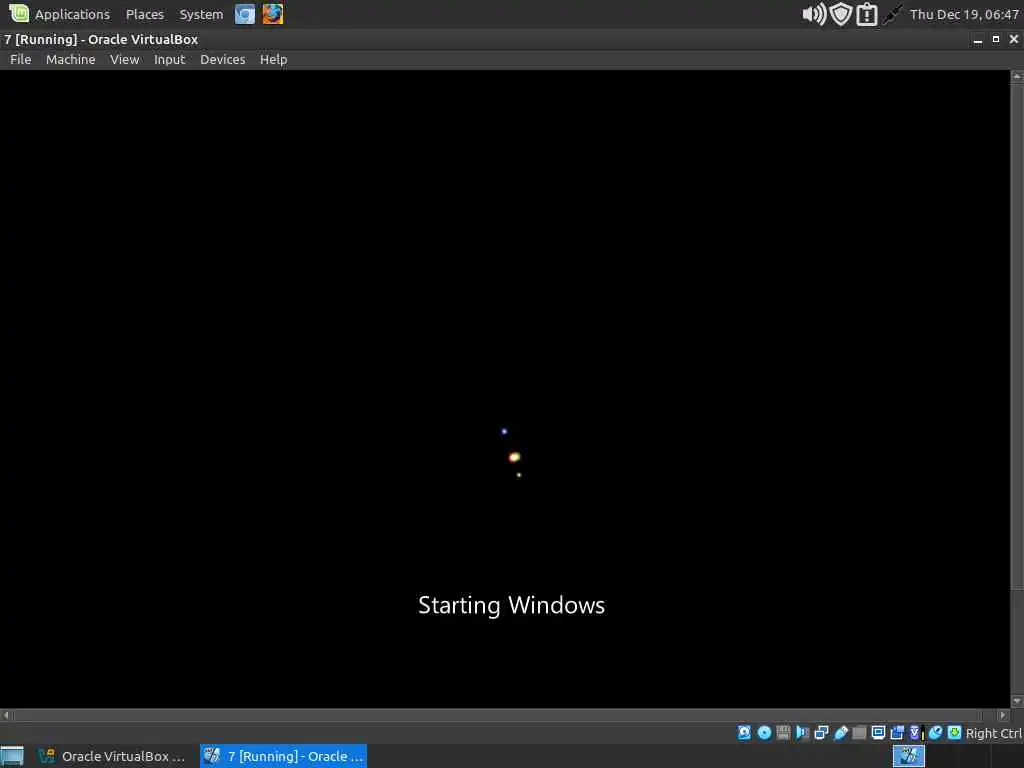Viewport: 1024px width, 768px height.
Task: Open the System menu in top panel
Action: [x=201, y=14]
